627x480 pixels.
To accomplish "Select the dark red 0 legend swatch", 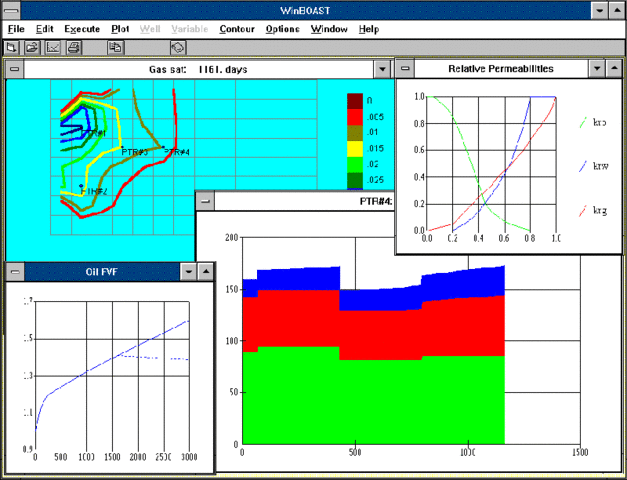I will (x=355, y=101).
